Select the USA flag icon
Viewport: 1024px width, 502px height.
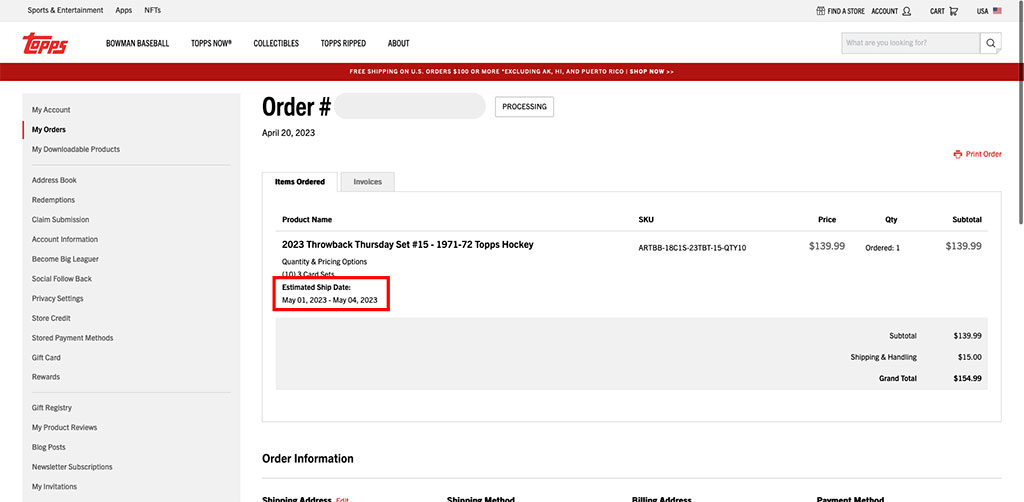997,11
